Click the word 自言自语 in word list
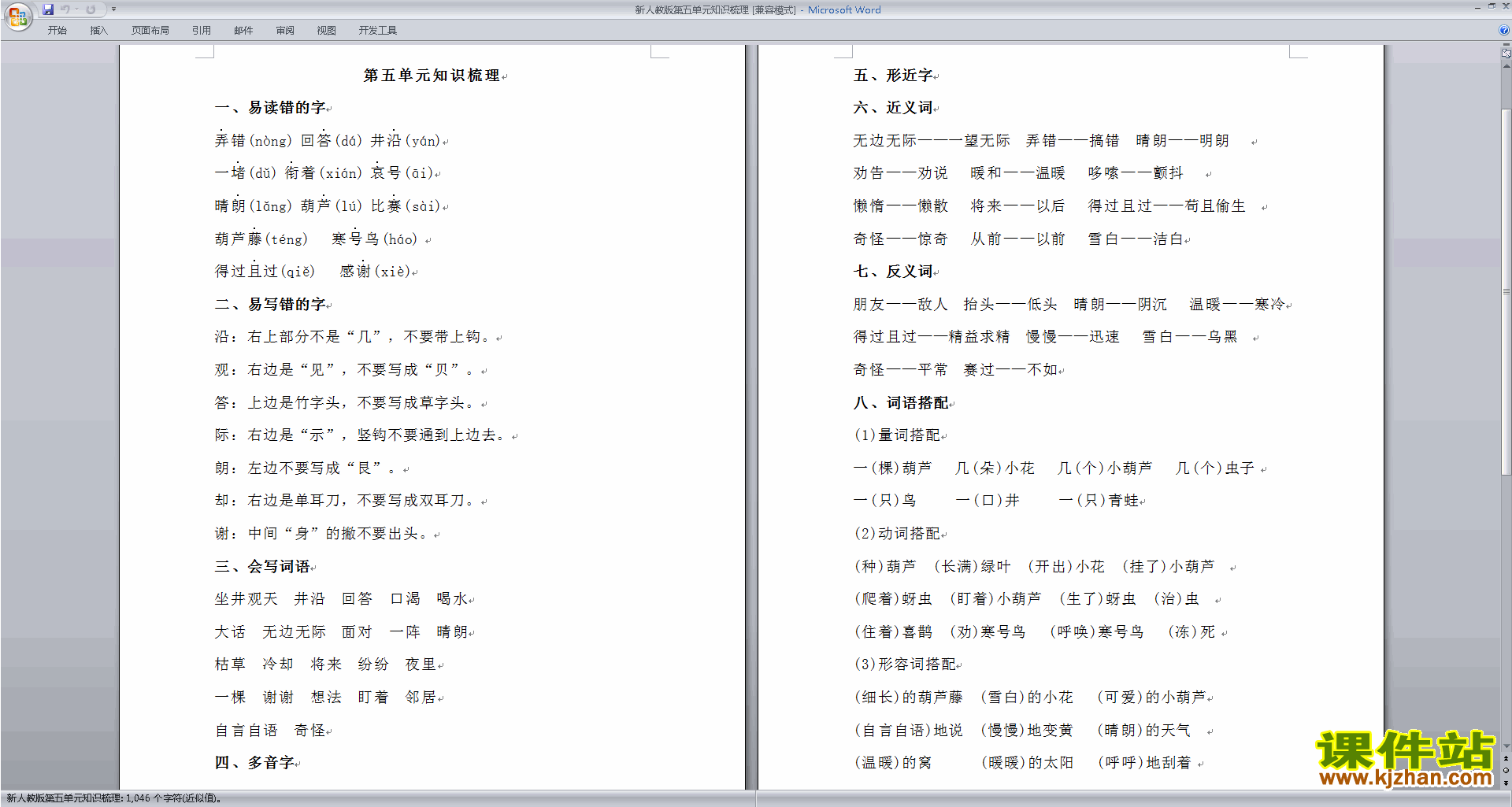 (246, 730)
